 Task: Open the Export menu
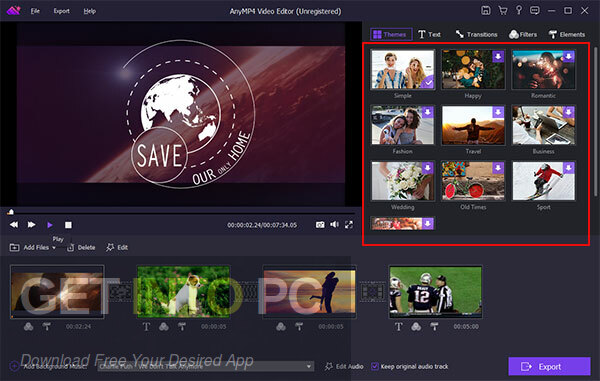tap(62, 11)
